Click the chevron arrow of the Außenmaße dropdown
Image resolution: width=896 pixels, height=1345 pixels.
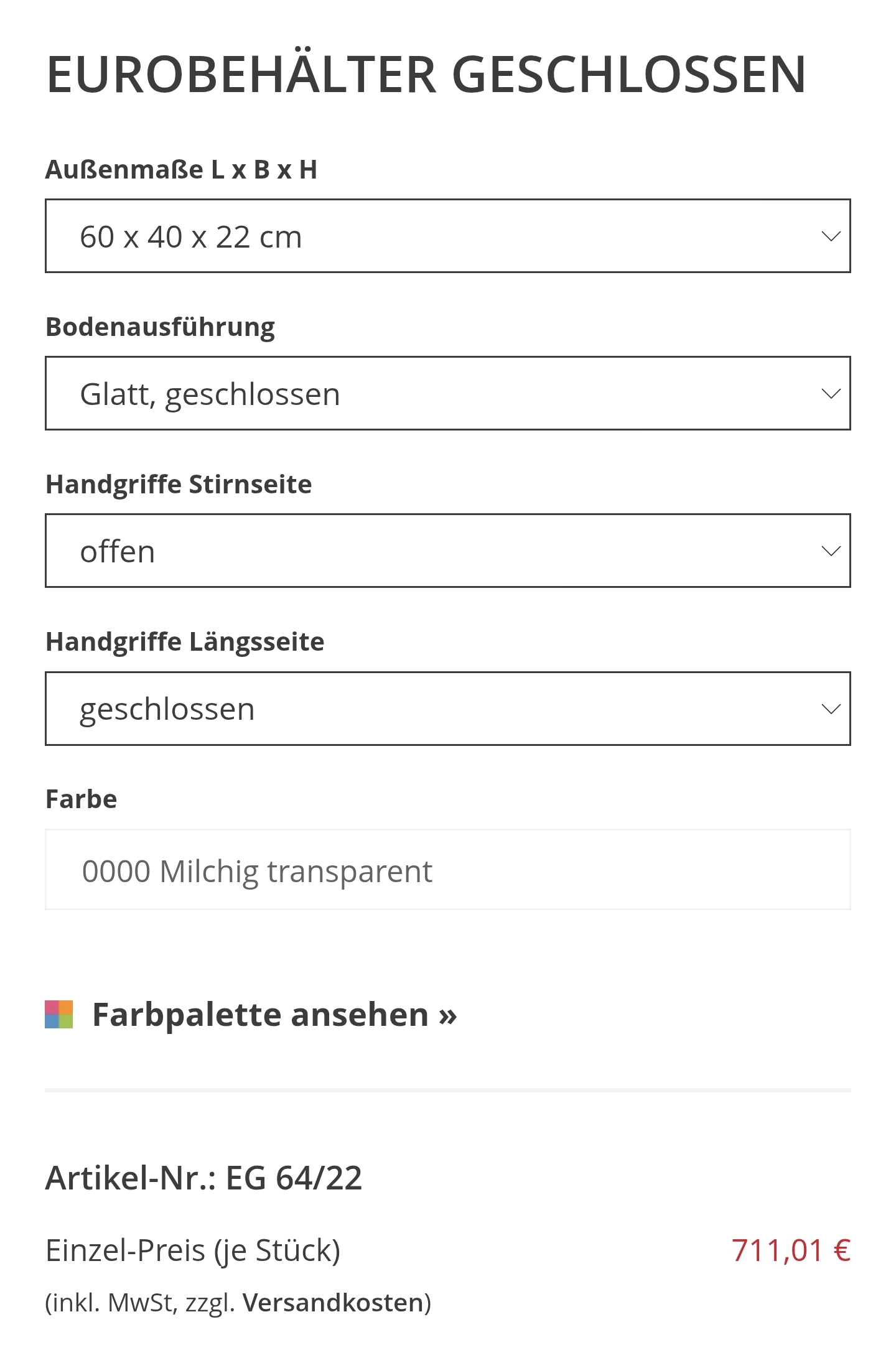(831, 236)
